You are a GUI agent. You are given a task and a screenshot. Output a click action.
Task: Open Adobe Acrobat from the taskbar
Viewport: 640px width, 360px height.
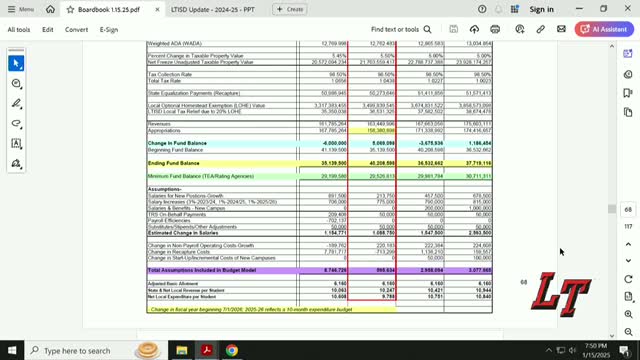[207, 350]
